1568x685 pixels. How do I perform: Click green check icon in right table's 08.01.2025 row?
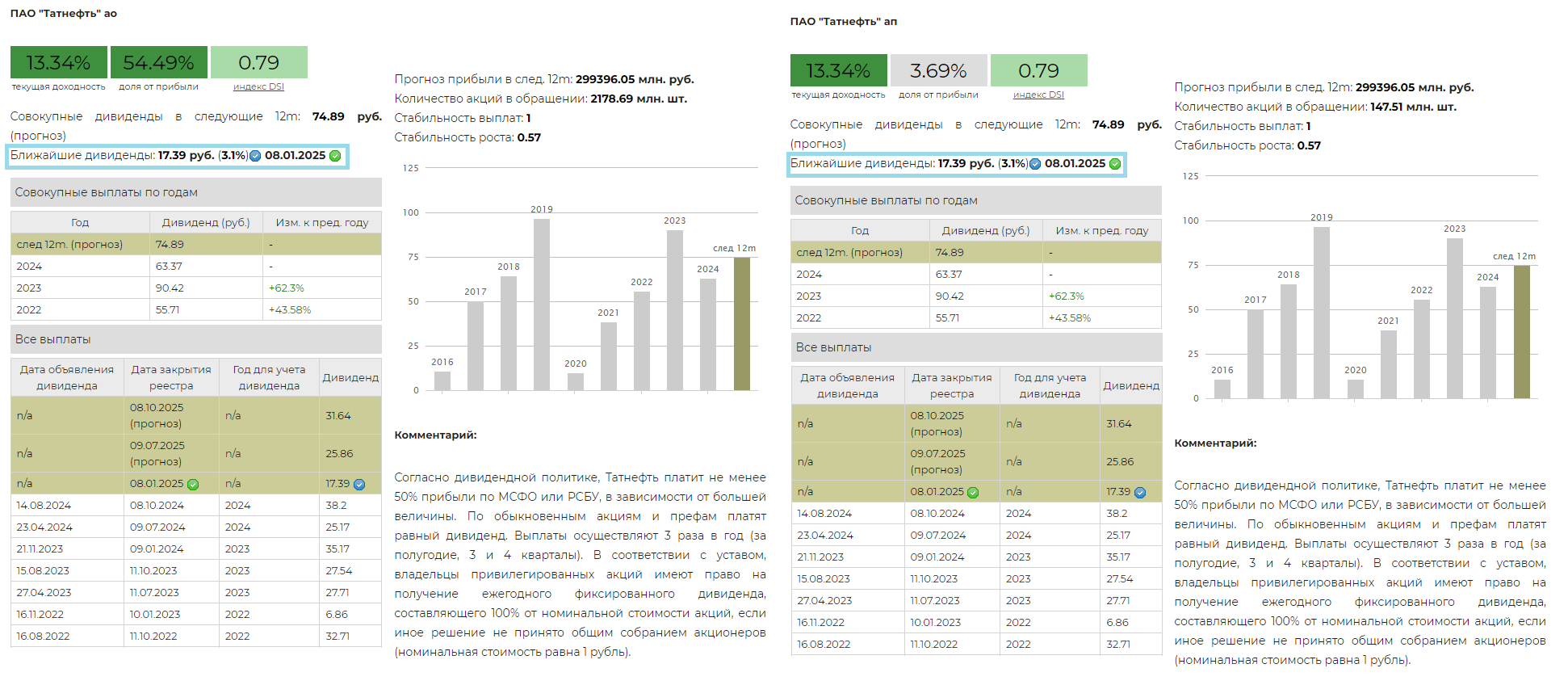pos(973,493)
